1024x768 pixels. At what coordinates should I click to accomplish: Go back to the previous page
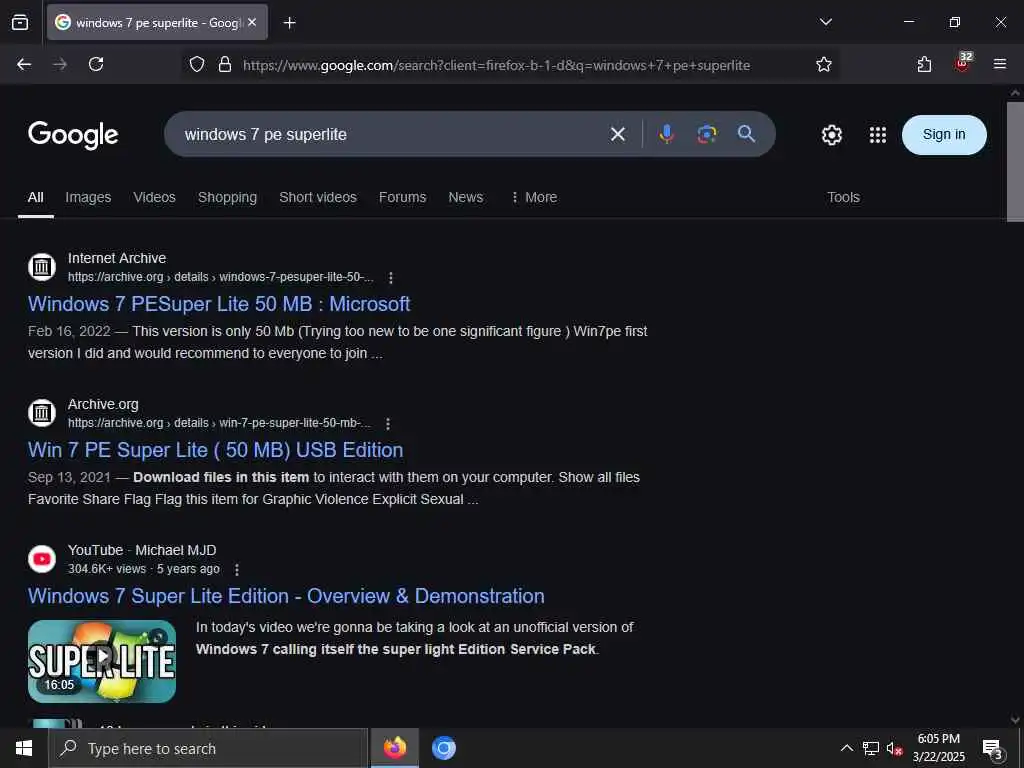(24, 64)
